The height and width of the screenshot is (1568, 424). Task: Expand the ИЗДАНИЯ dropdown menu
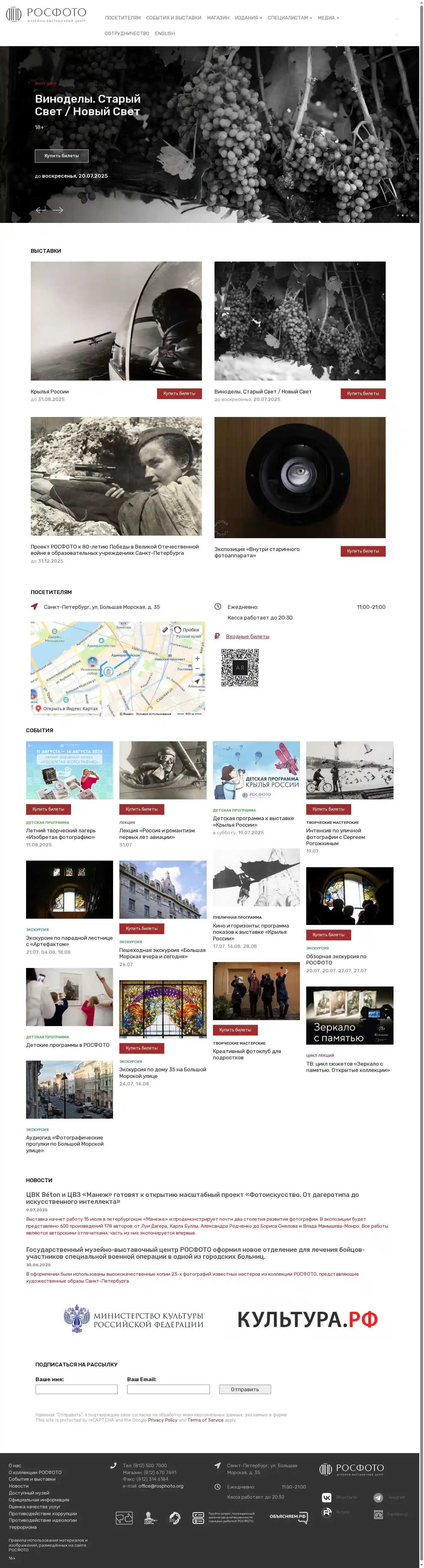248,18
